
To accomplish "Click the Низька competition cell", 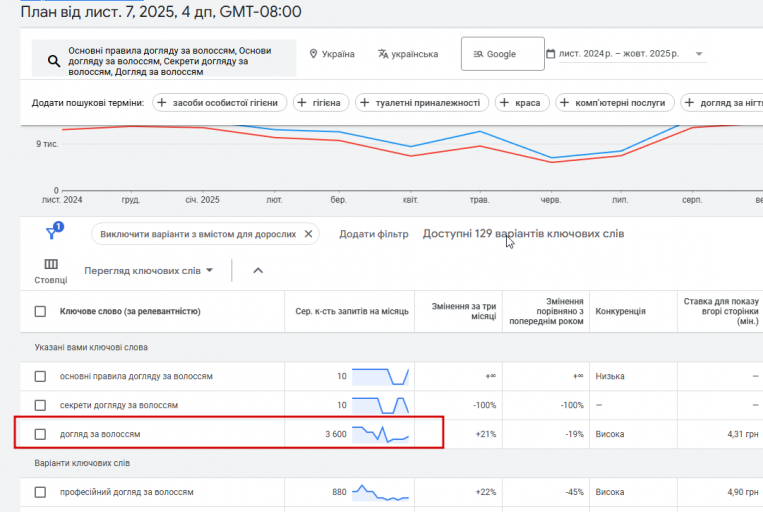I will [x=610, y=376].
